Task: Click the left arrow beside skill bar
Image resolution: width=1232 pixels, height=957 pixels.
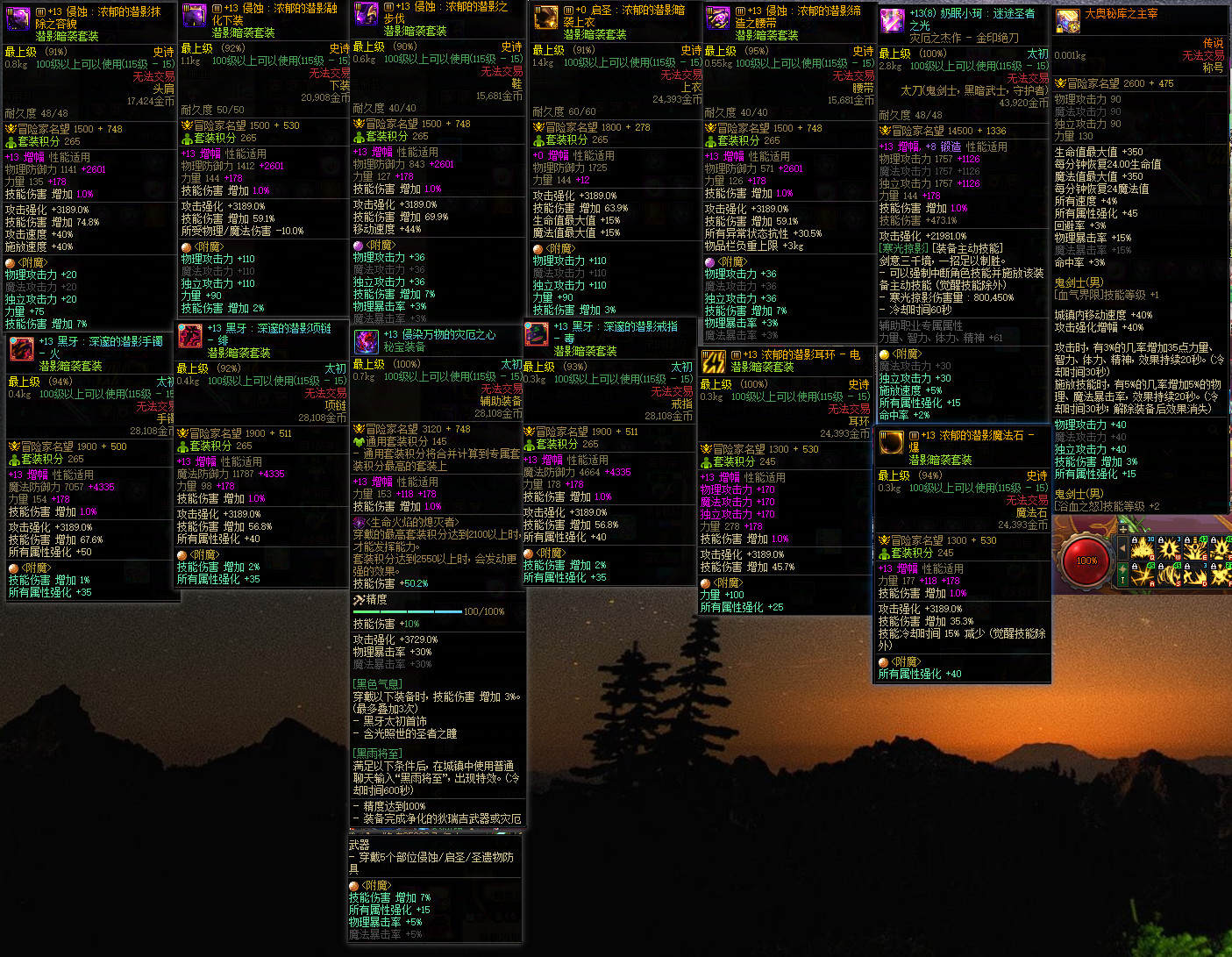Action: point(1122,549)
